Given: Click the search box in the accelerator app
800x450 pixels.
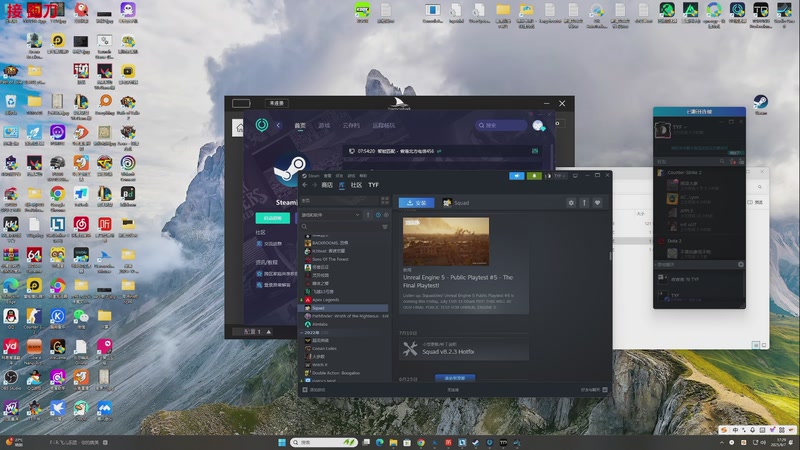Looking at the screenshot, I should tap(501, 125).
